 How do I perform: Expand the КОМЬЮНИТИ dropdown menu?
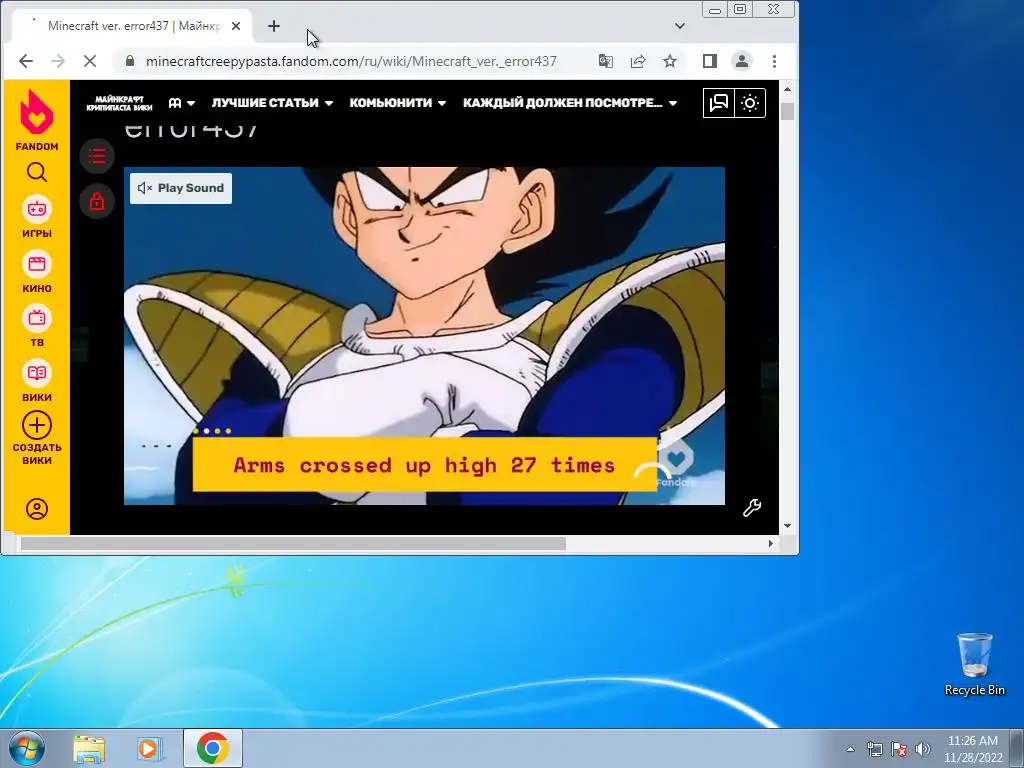coord(397,103)
